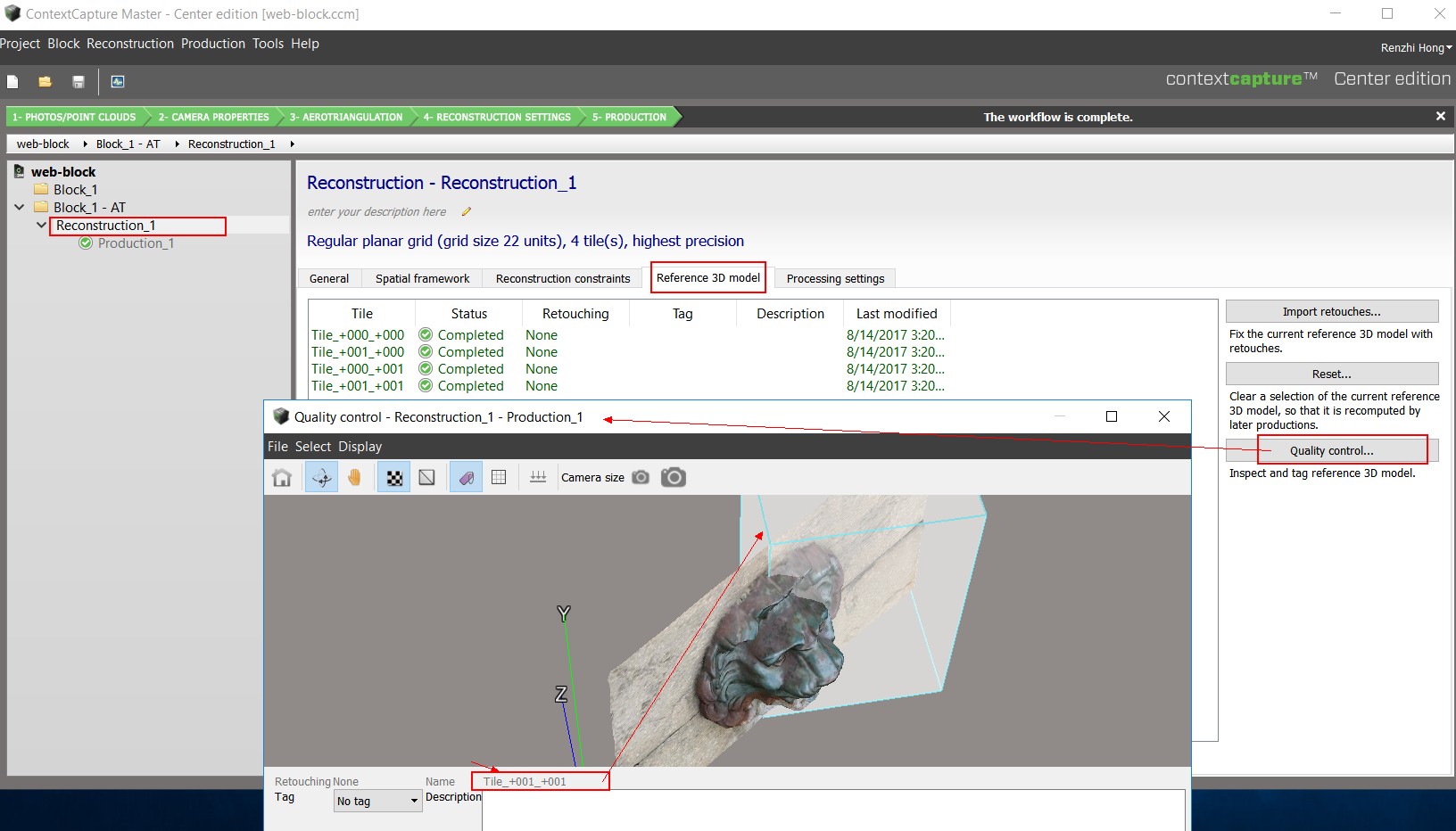
Task: Click the web-block project icon in tree
Action: coord(19,171)
